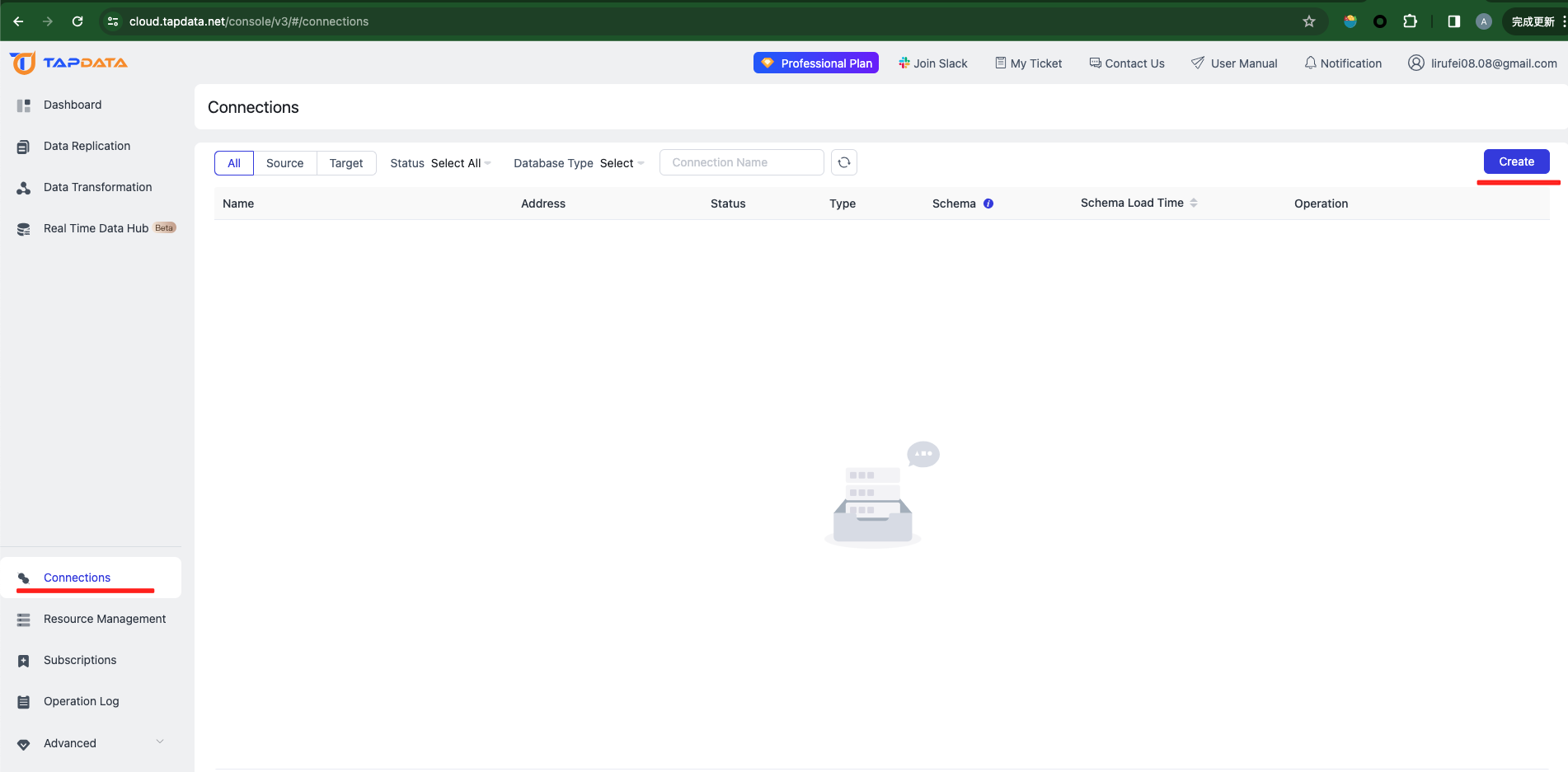
Task: Open the Join Slack link
Action: coord(941,63)
